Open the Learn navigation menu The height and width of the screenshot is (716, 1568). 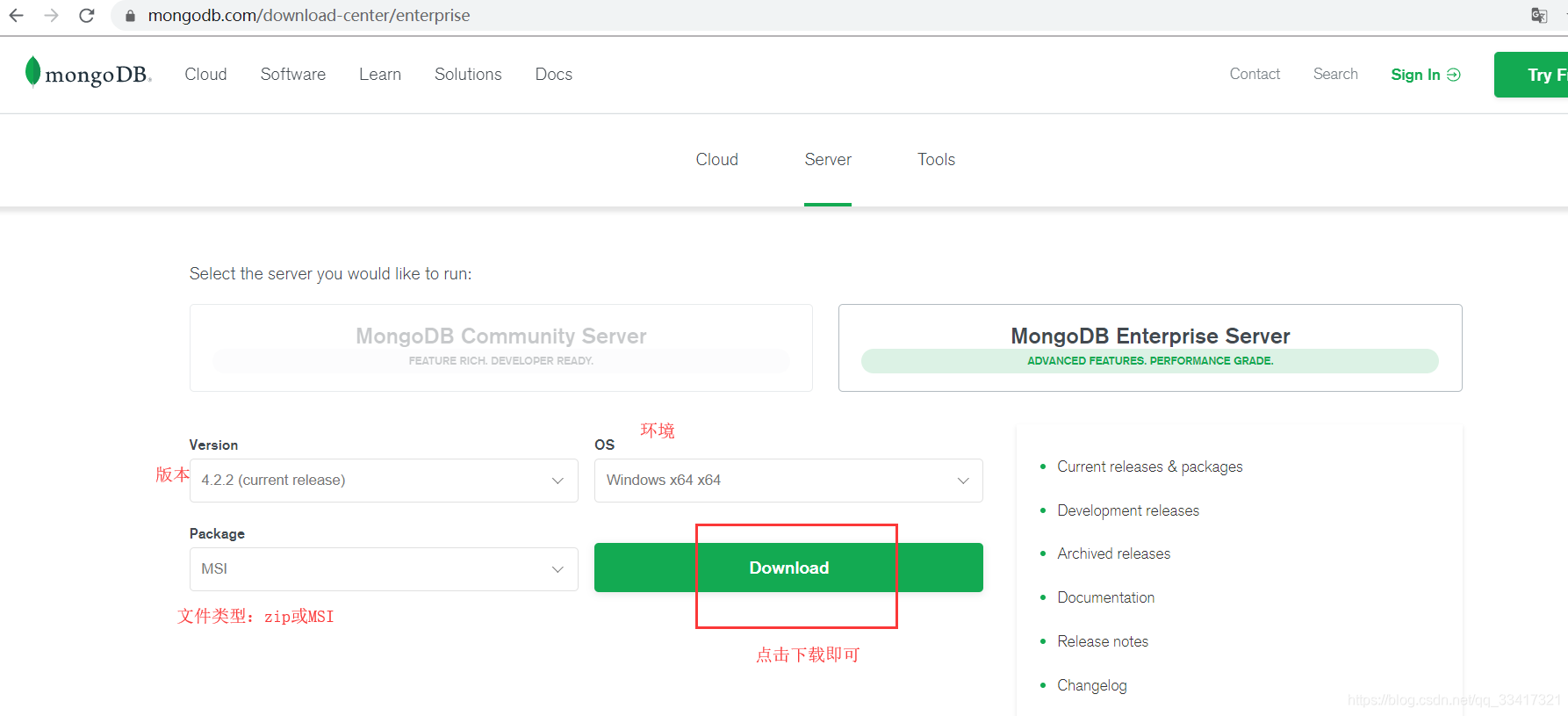coord(380,75)
